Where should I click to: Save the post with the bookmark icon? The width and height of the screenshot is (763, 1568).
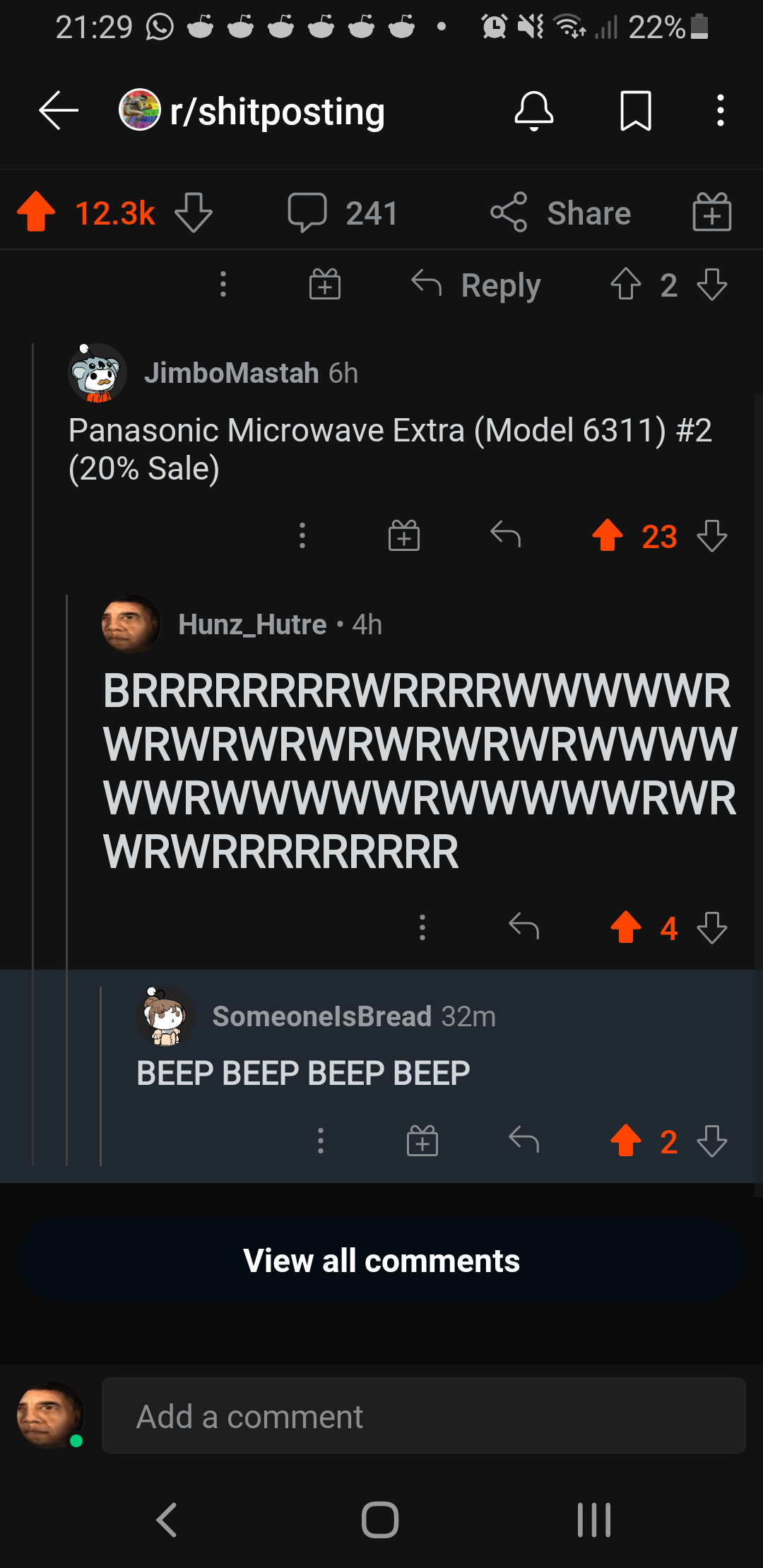636,111
